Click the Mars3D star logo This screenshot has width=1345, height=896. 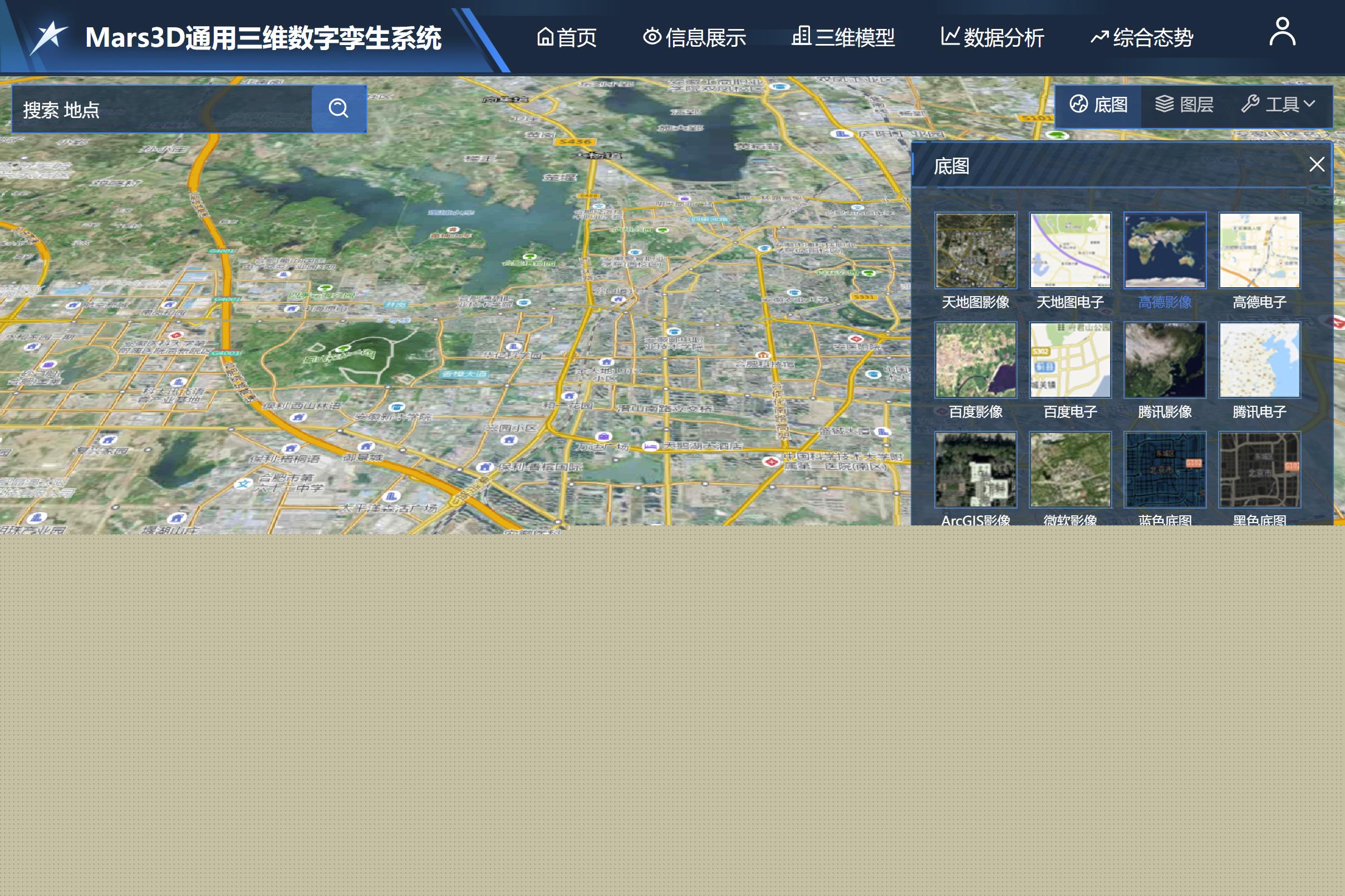[49, 37]
